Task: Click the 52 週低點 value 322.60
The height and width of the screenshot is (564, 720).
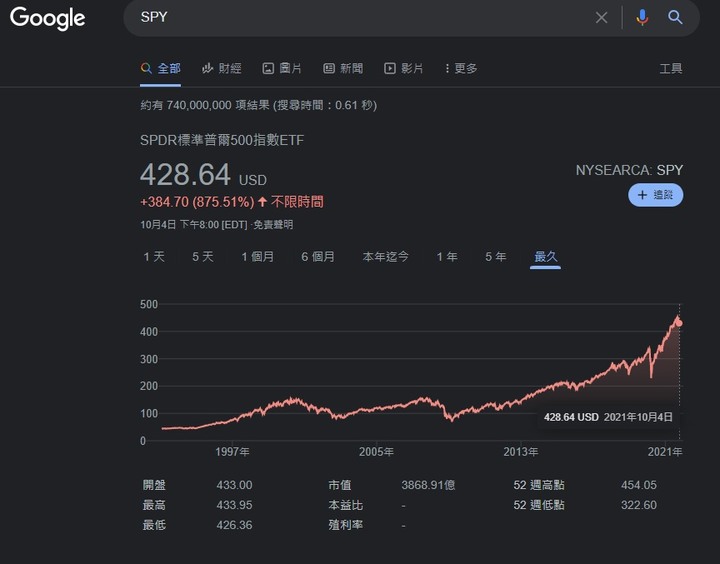Action: coord(639,505)
